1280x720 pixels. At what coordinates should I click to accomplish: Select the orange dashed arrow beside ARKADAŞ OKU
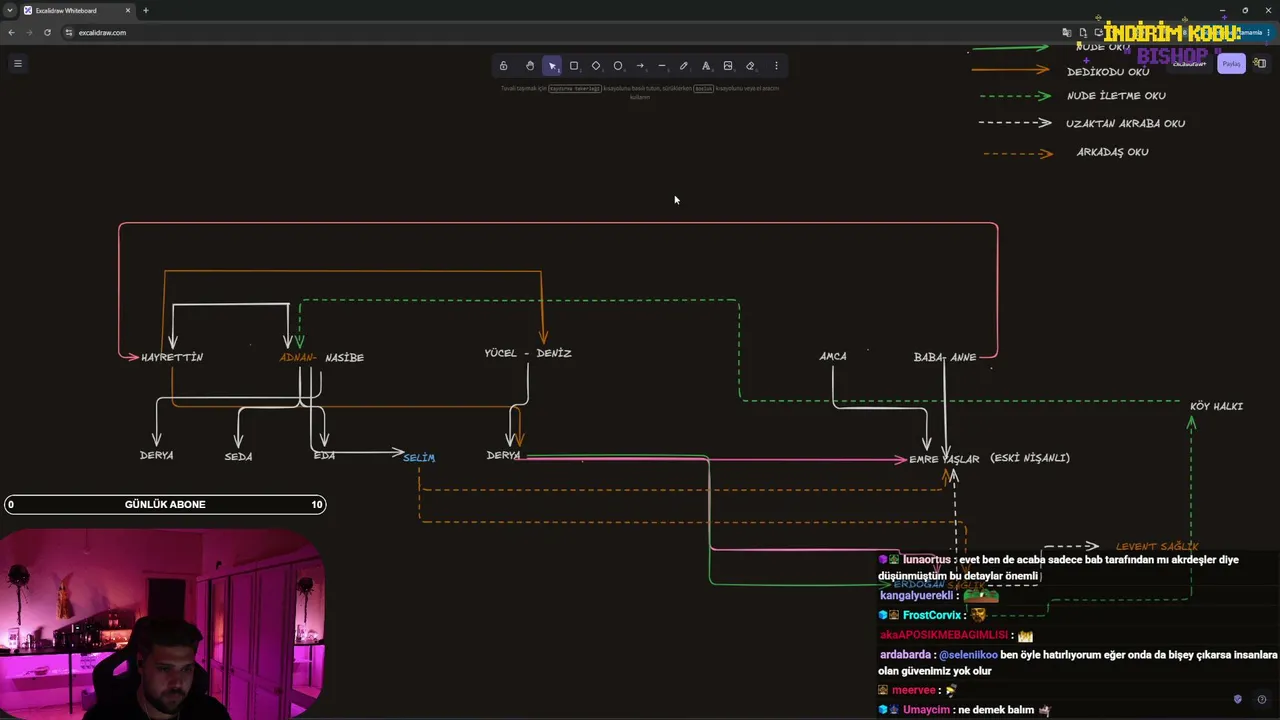pyautogui.click(x=1018, y=153)
